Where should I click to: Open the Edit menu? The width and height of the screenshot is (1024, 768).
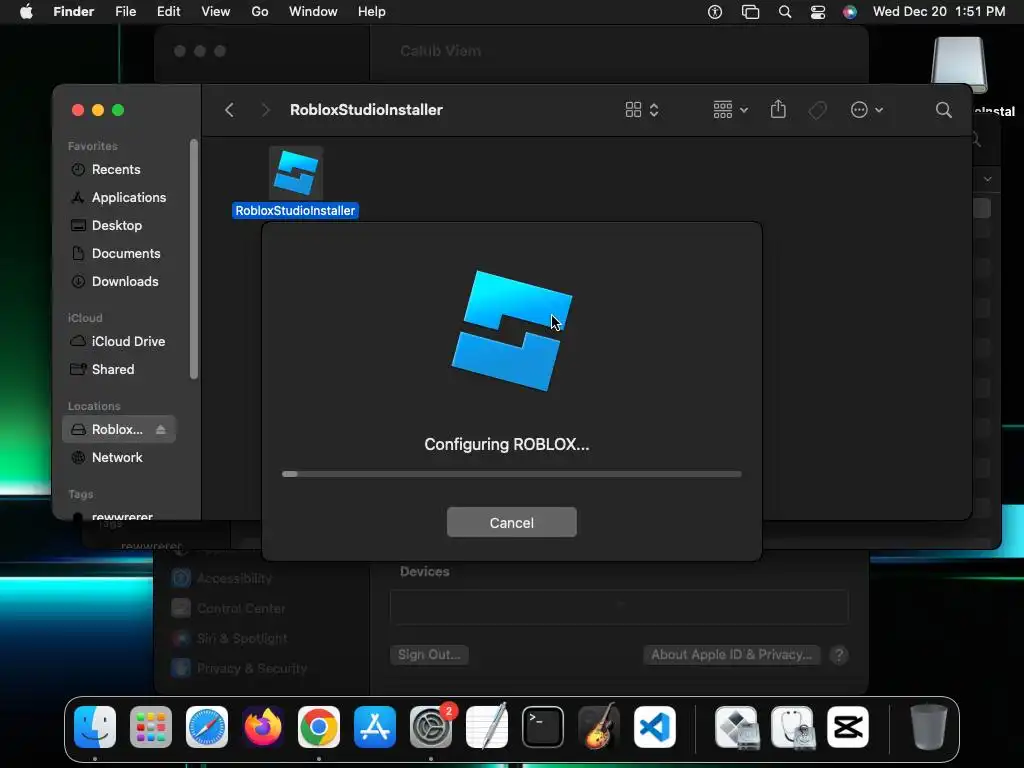(x=168, y=12)
